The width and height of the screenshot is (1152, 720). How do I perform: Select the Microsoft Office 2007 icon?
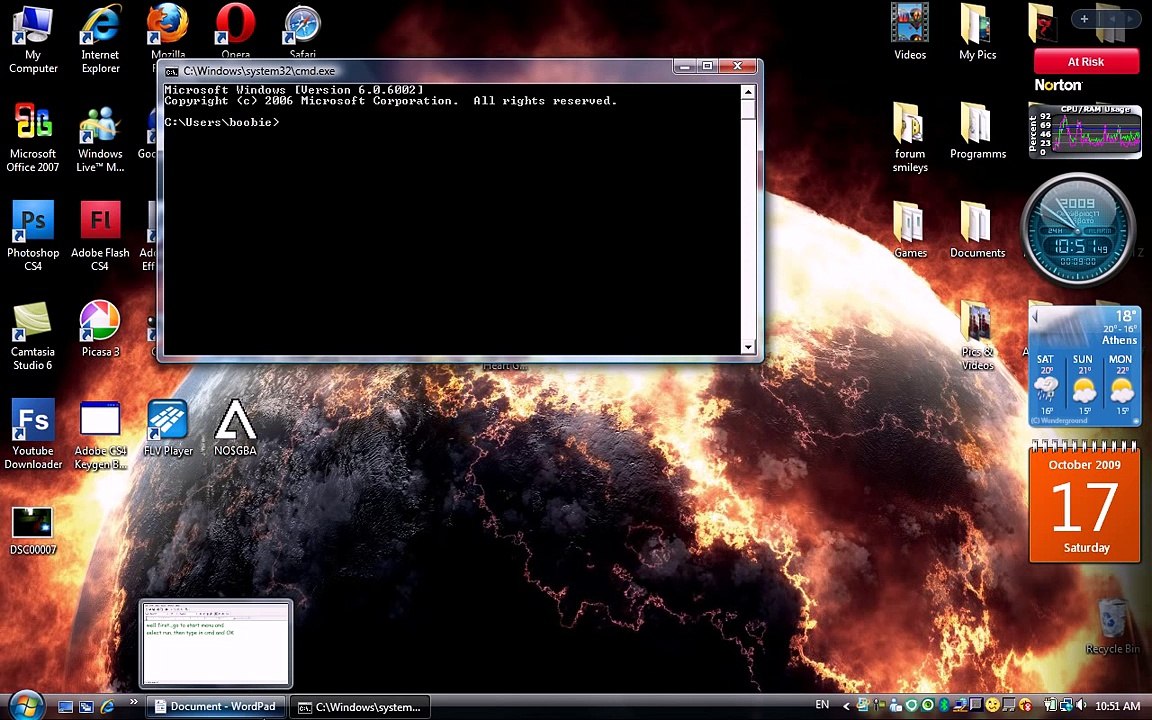pyautogui.click(x=32, y=137)
